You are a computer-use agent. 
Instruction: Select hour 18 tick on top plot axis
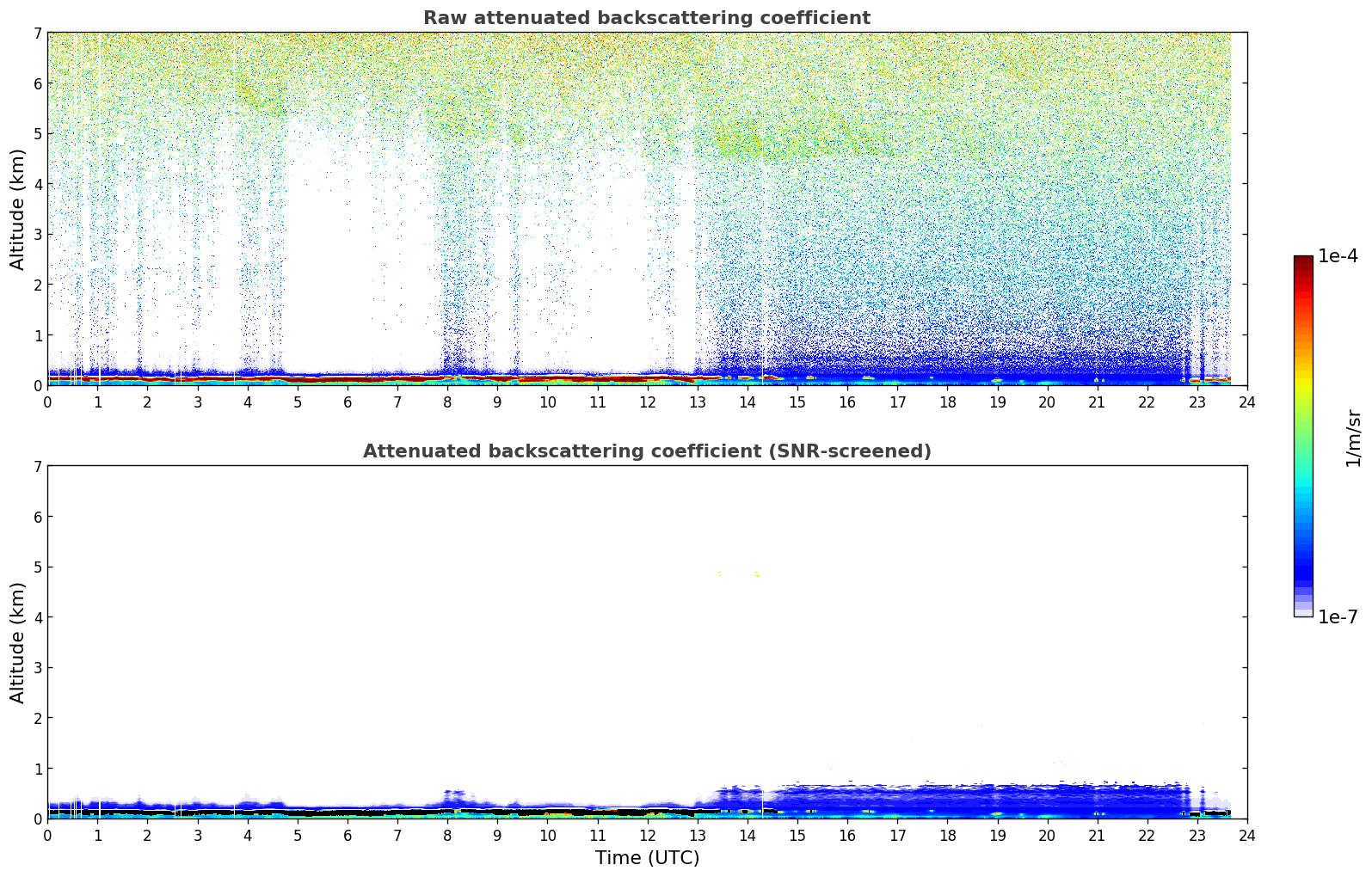point(947,402)
